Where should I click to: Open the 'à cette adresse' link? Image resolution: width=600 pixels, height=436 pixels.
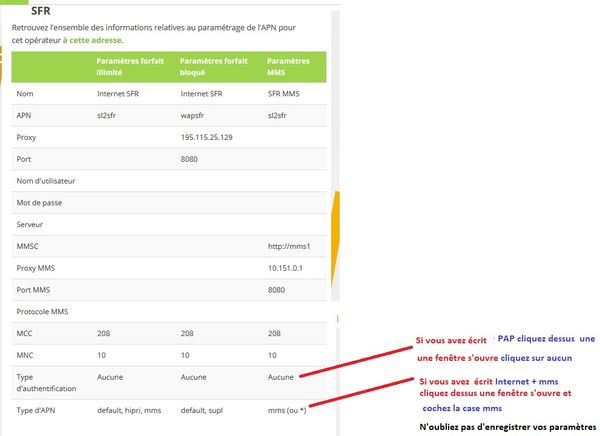pos(91,40)
